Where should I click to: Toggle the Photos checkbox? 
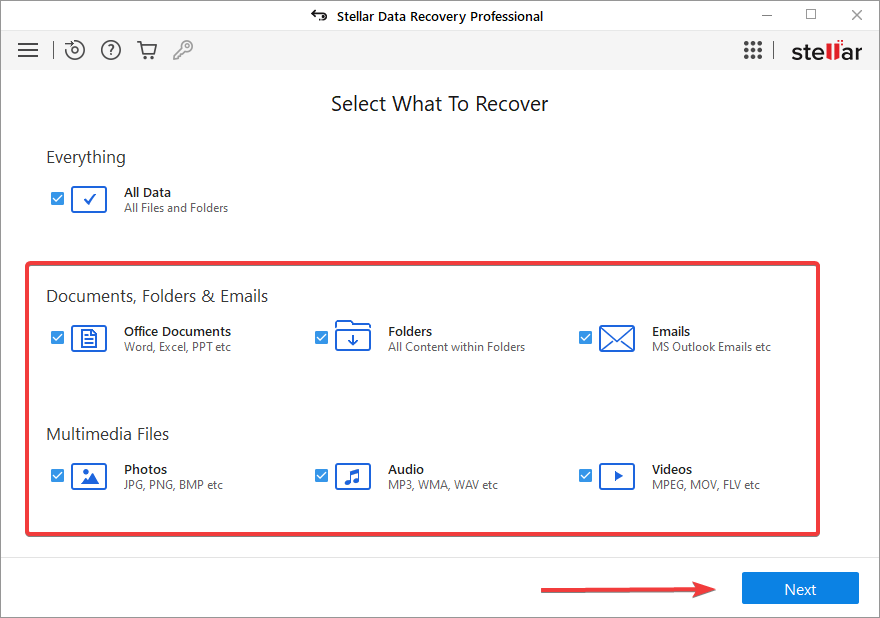[x=57, y=475]
